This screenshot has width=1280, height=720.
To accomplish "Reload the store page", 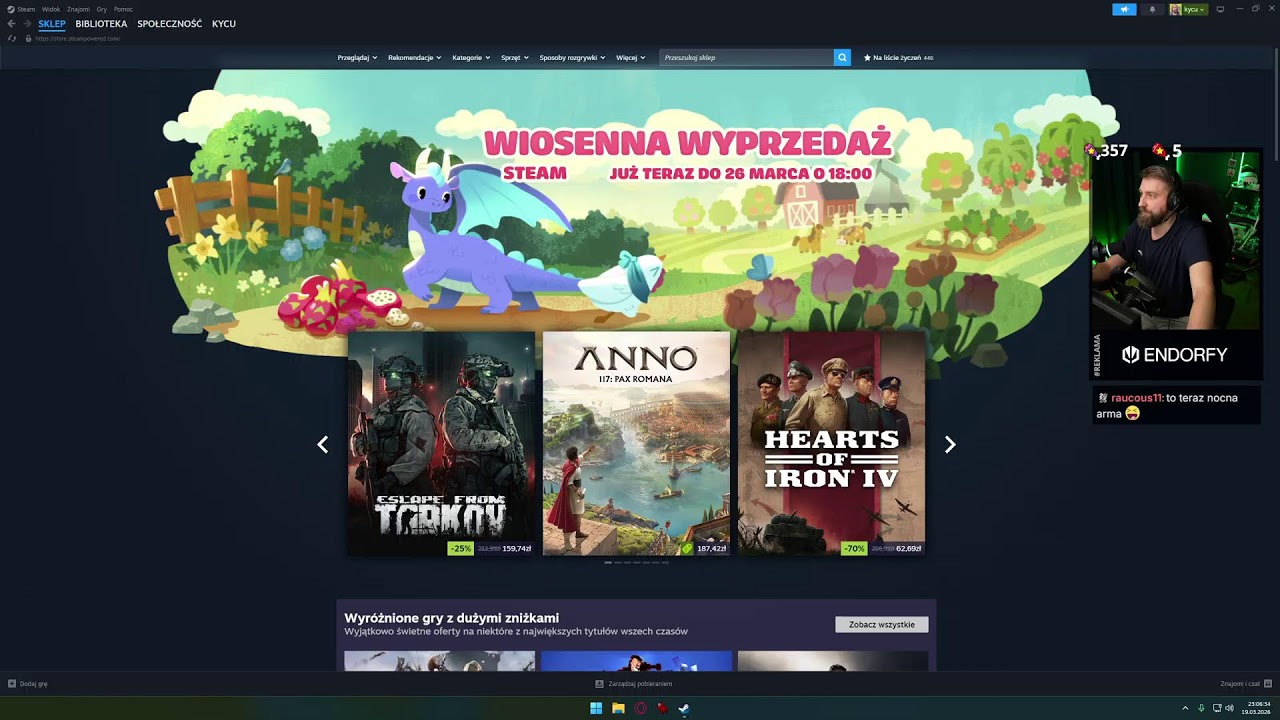I will 12,38.
